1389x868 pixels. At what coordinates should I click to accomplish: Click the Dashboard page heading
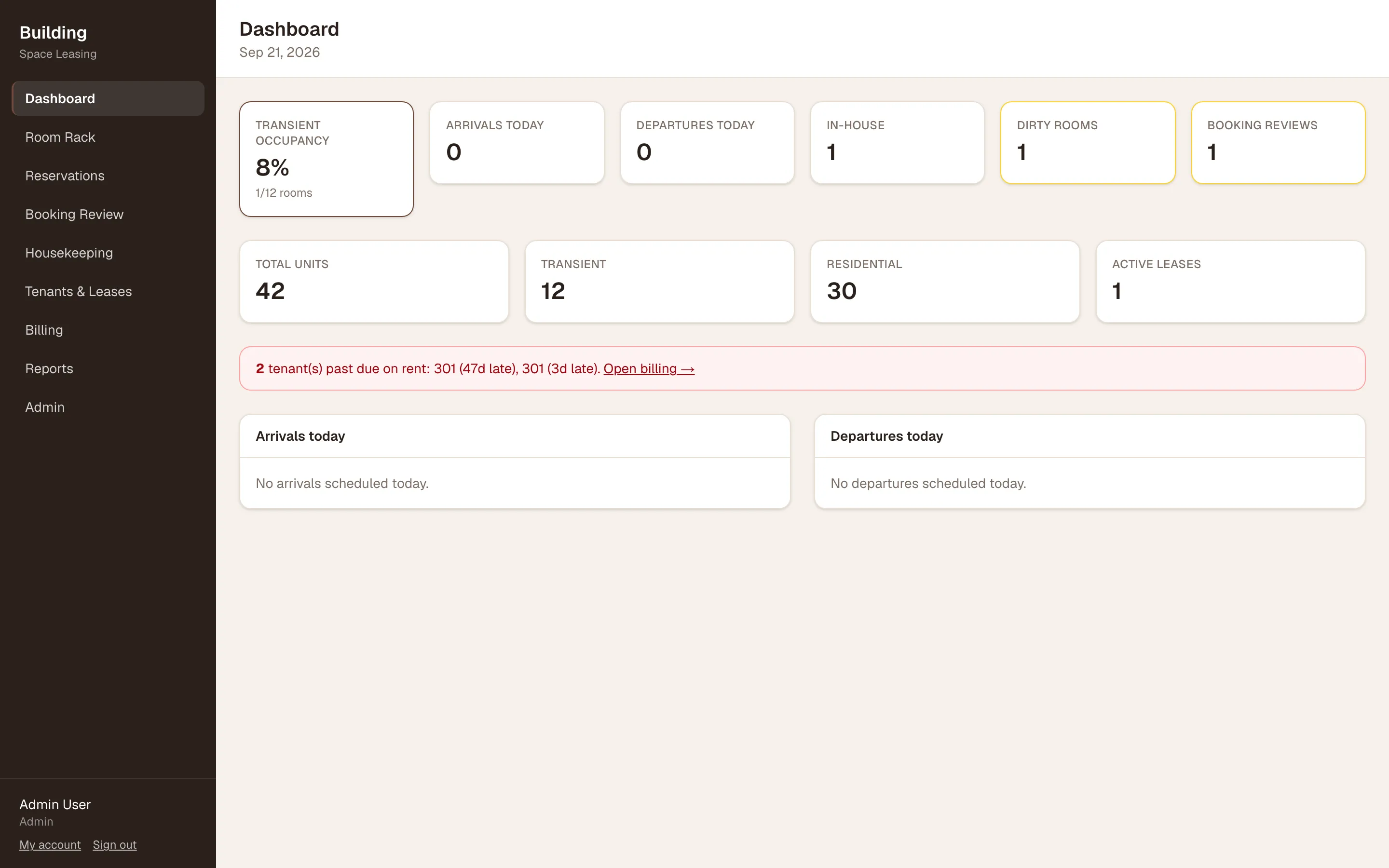(289, 29)
